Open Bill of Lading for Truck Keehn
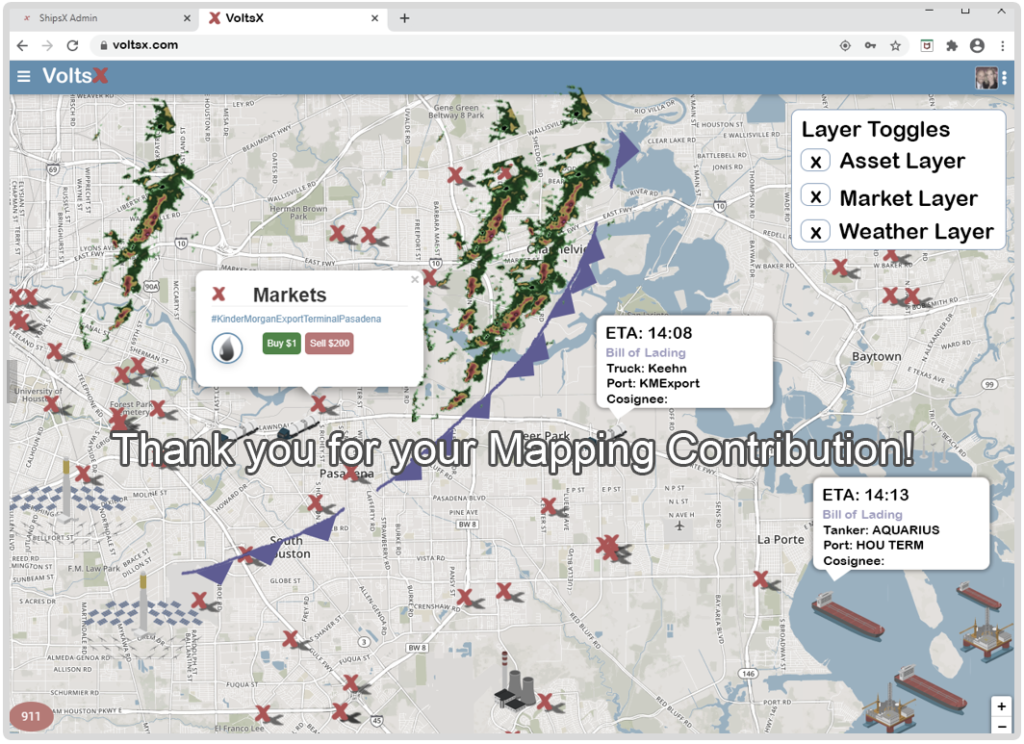 click(645, 353)
